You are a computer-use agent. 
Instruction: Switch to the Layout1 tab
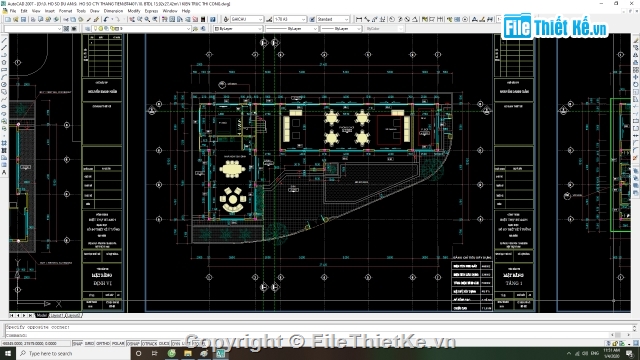pos(56,316)
